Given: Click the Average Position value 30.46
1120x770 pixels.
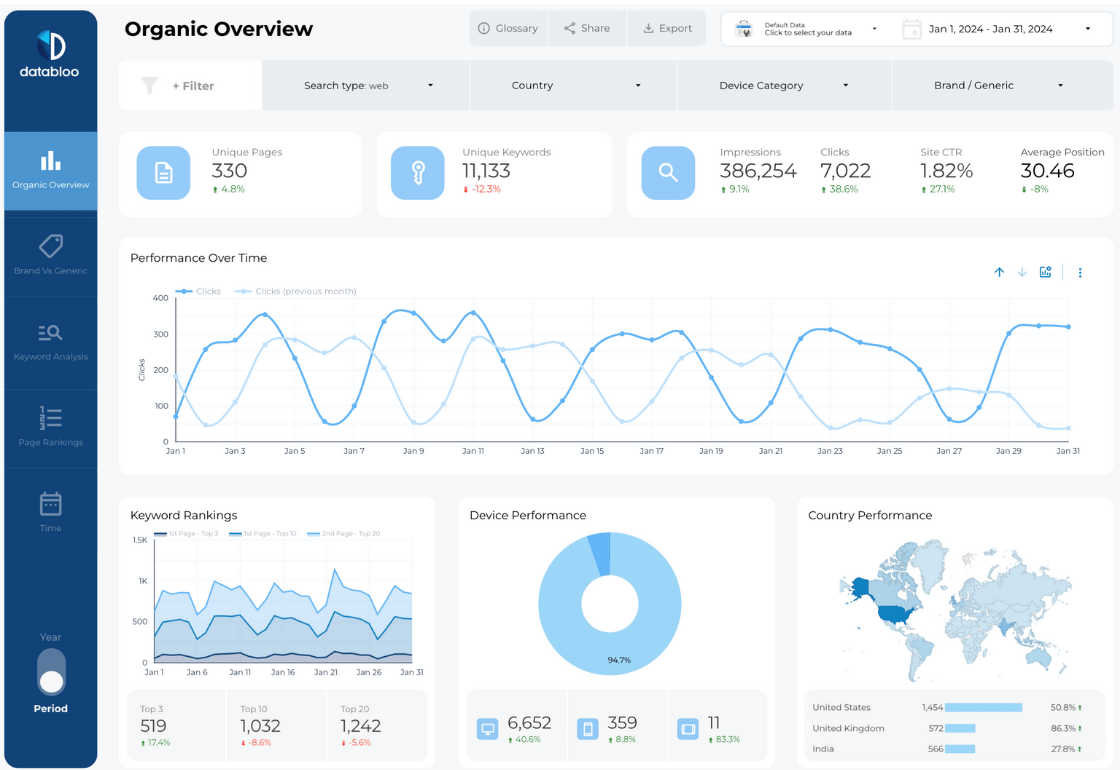Looking at the screenshot, I should tap(1047, 171).
